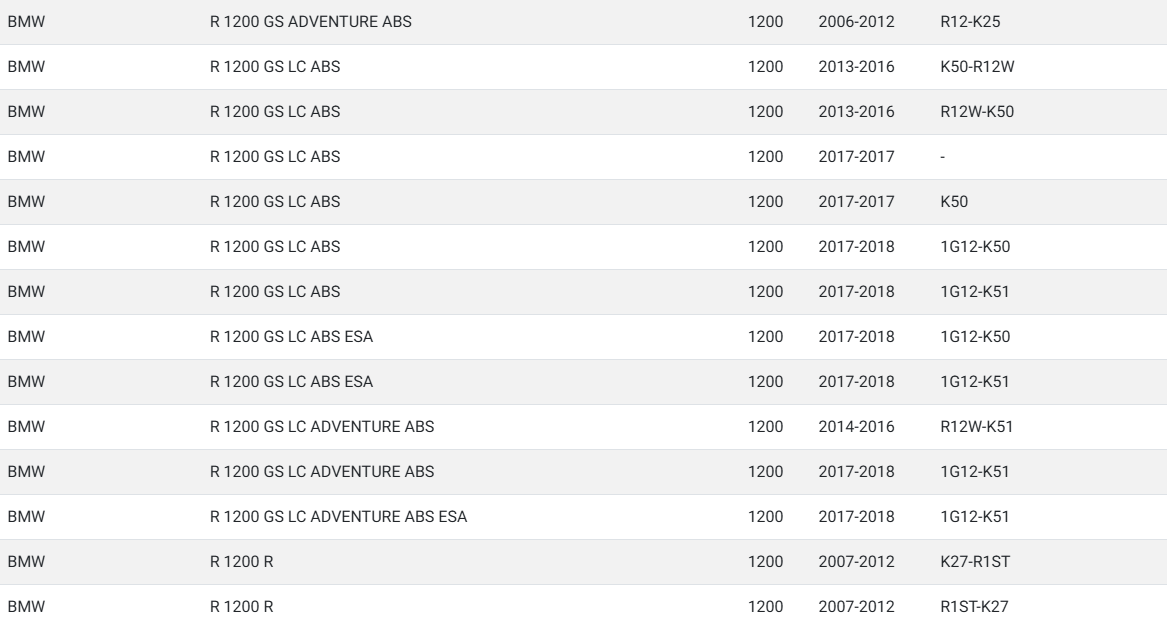Click the 2014-2016 year range cell
The image size is (1167, 626).
(x=857, y=427)
